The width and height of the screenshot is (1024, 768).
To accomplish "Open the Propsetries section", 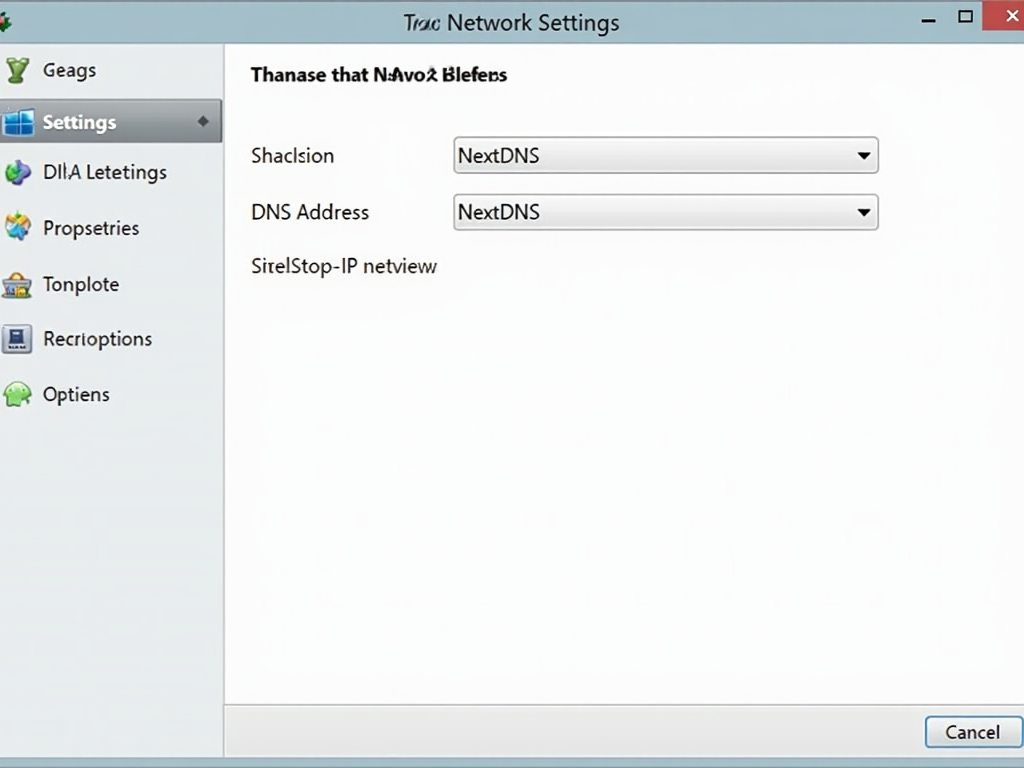I will point(111,228).
